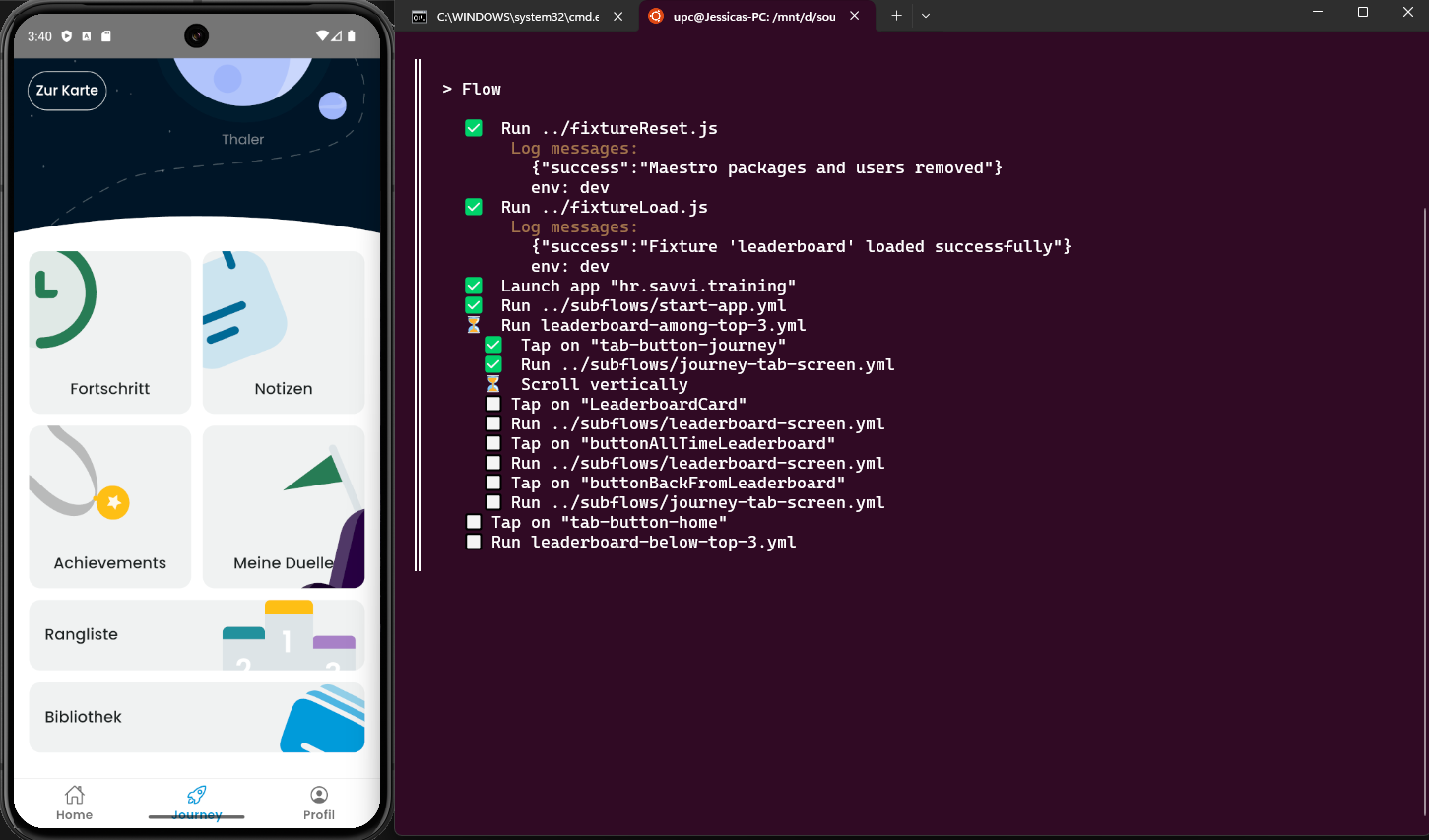Image resolution: width=1429 pixels, height=840 pixels.
Task: Switch to upc@Jessicas-PC terminal tab
Action: pyautogui.click(x=753, y=16)
